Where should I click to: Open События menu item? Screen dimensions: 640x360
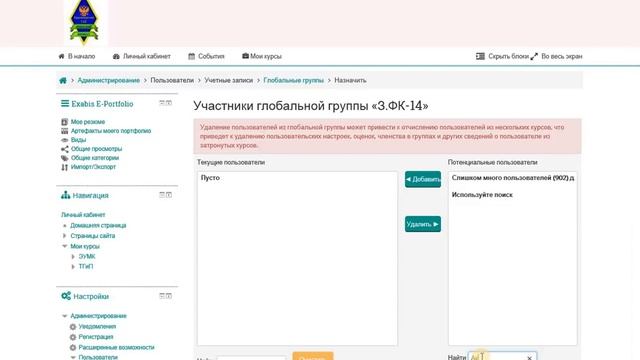click(x=206, y=56)
